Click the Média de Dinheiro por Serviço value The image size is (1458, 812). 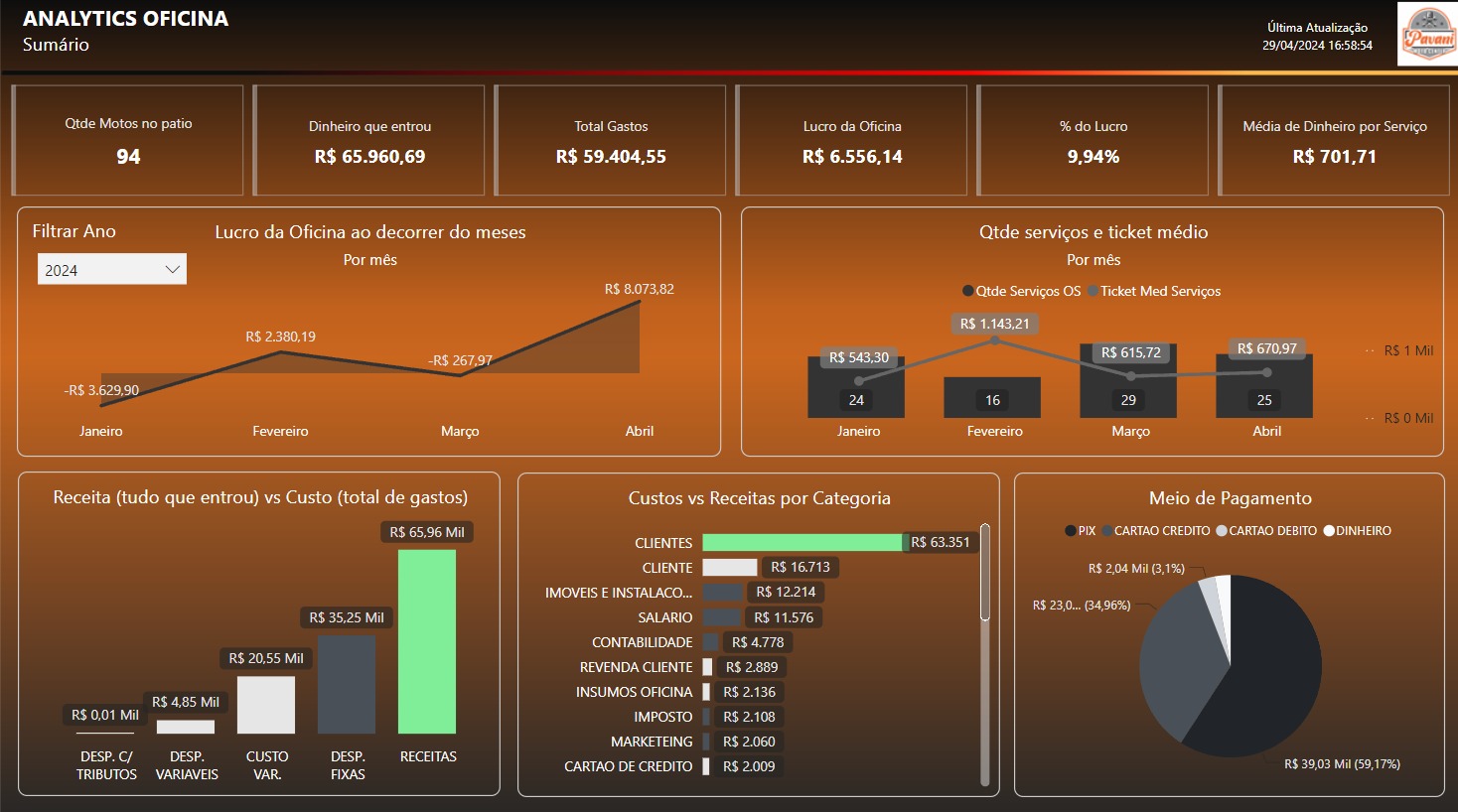point(1335,157)
